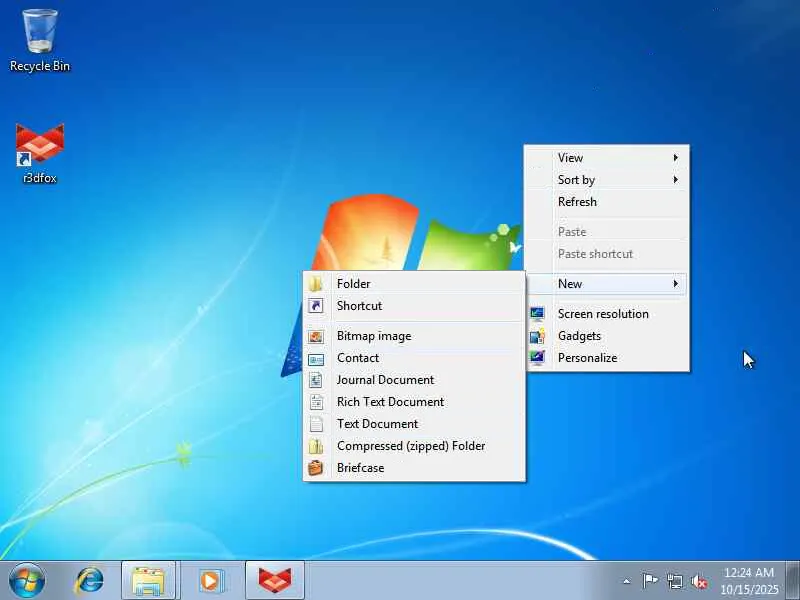Choose Personalize from the context menu
The image size is (800, 600).
click(x=607, y=358)
